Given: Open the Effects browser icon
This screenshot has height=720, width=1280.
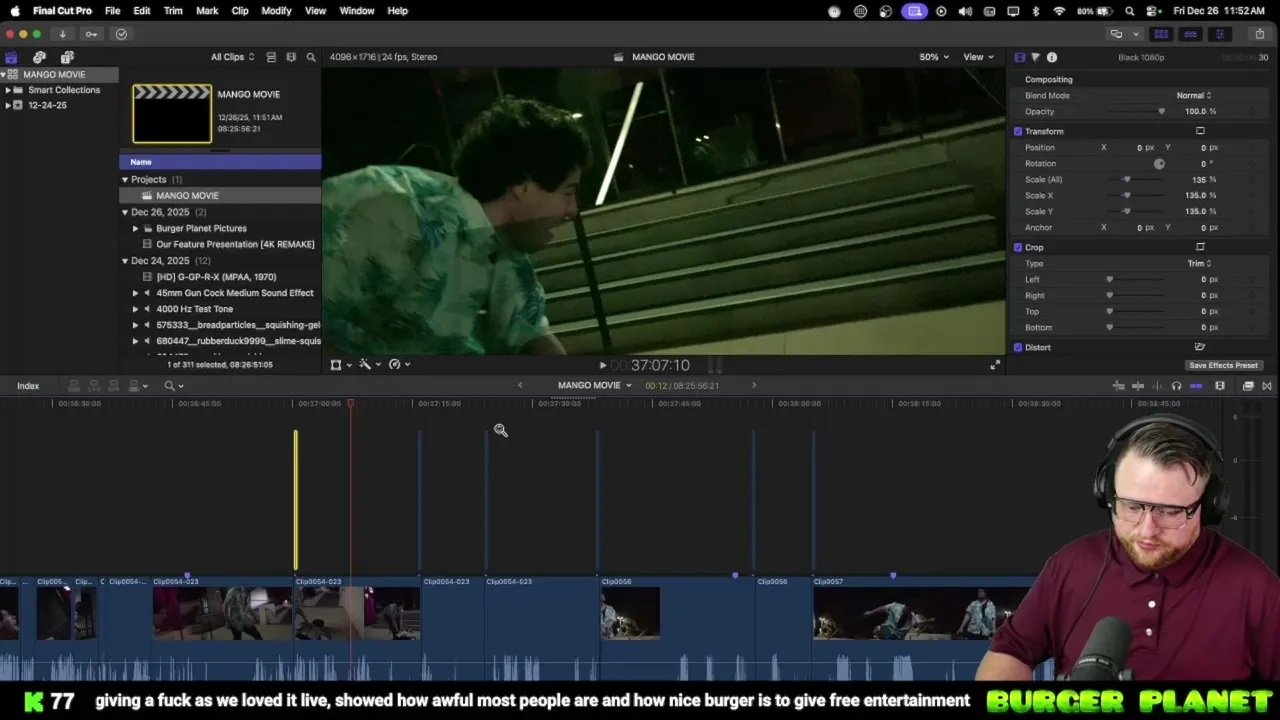Looking at the screenshot, I should pos(1248,386).
